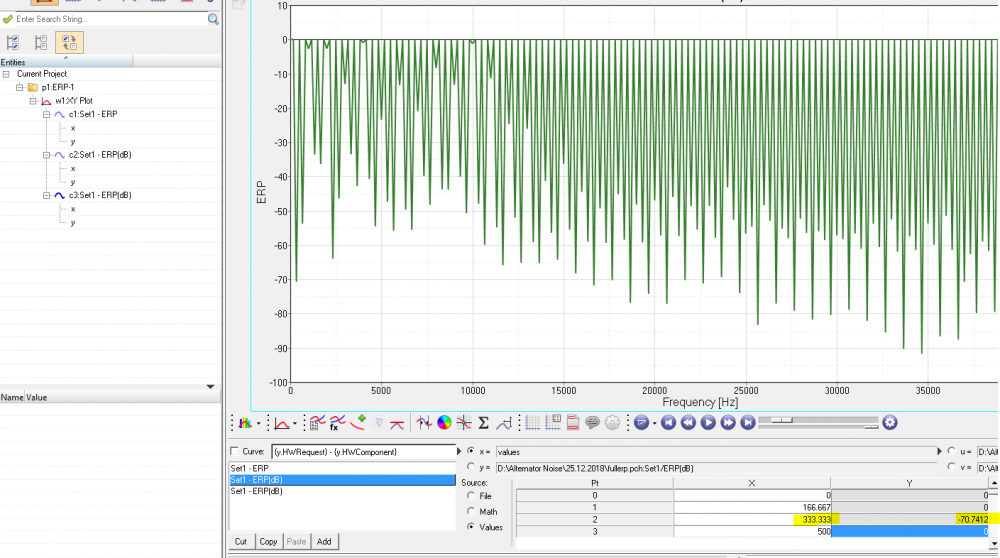Select the highlighted Set1 - ERP(dB) list entry
Screen dimensions: 1000x558
pos(342,480)
